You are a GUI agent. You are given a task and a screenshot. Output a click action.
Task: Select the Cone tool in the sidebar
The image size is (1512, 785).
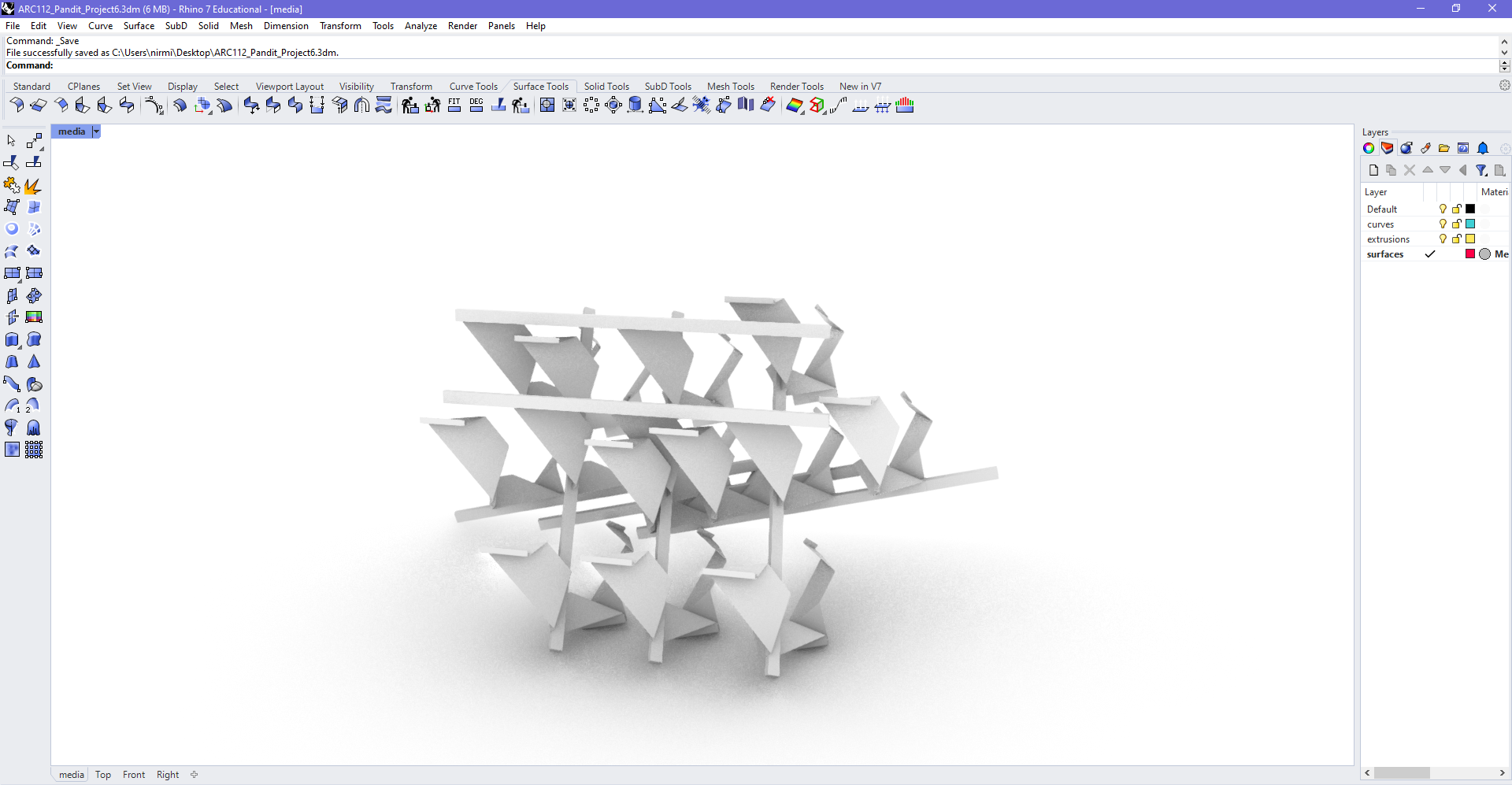35,362
